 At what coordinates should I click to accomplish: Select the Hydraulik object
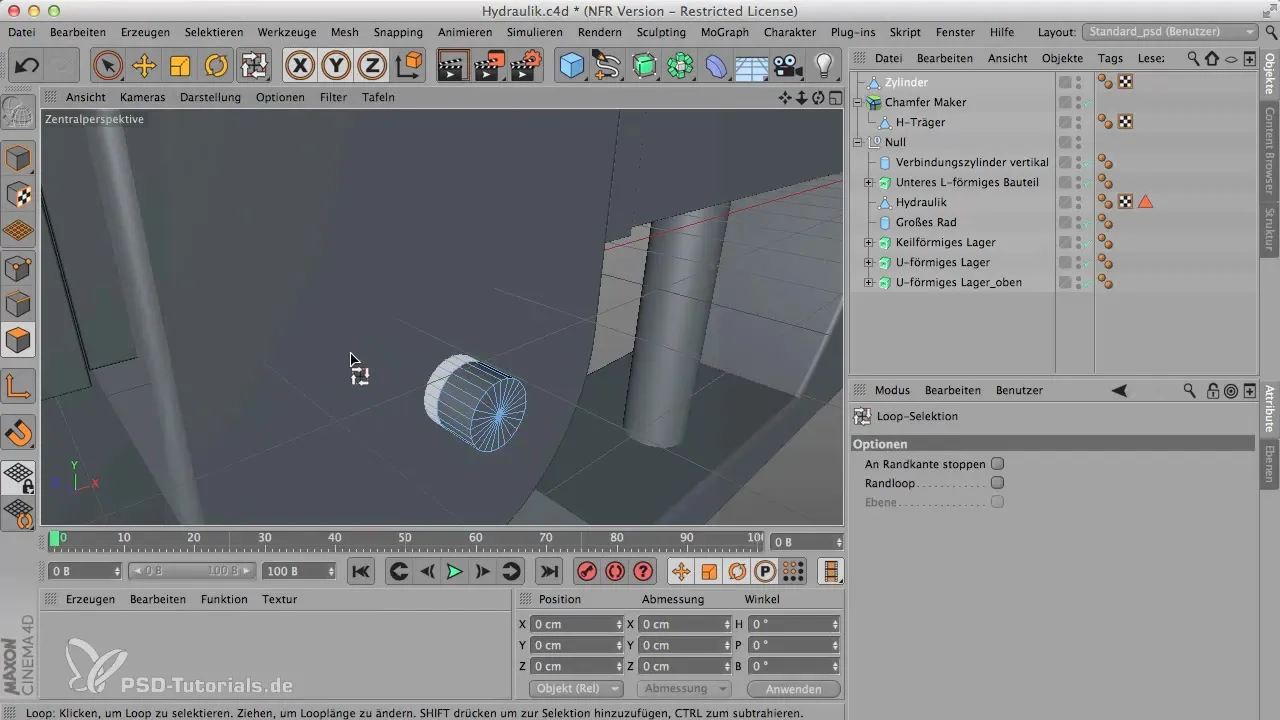click(x=921, y=202)
